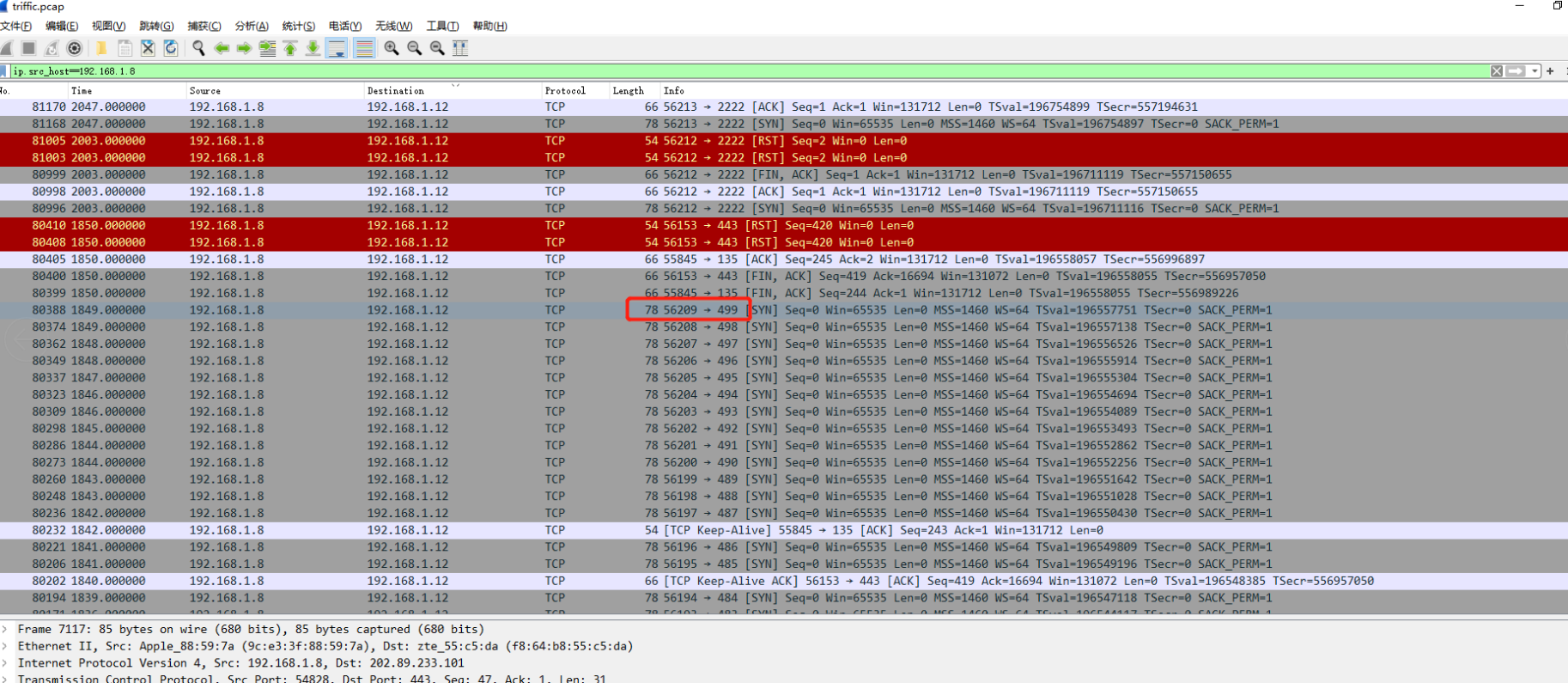Select the SYN packet number 80388
This screenshot has height=683, width=1568.
(784, 310)
